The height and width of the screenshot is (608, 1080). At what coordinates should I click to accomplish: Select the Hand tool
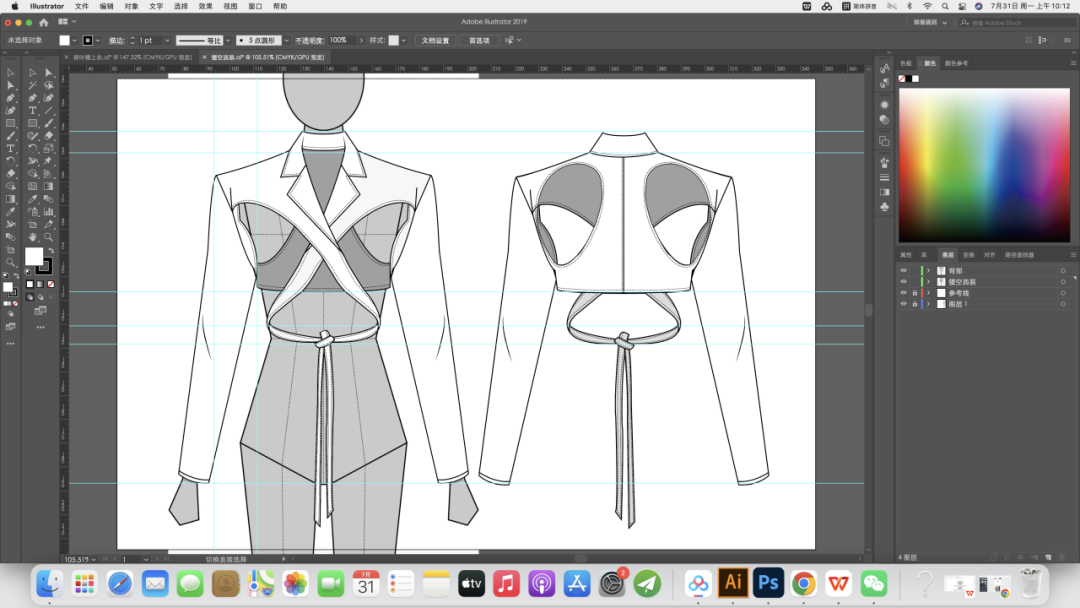(x=32, y=236)
